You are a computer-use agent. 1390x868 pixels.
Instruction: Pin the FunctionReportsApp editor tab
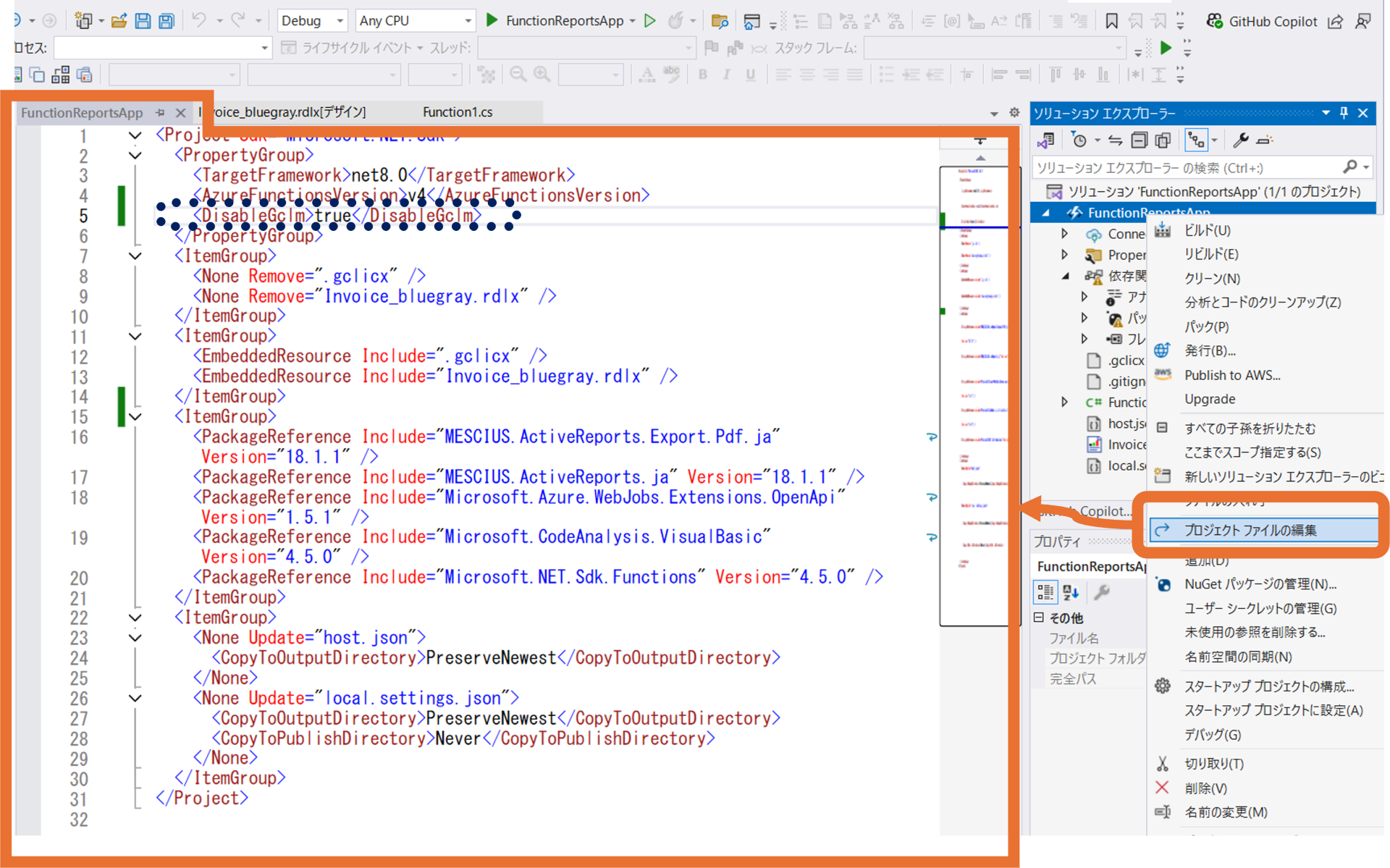160,112
